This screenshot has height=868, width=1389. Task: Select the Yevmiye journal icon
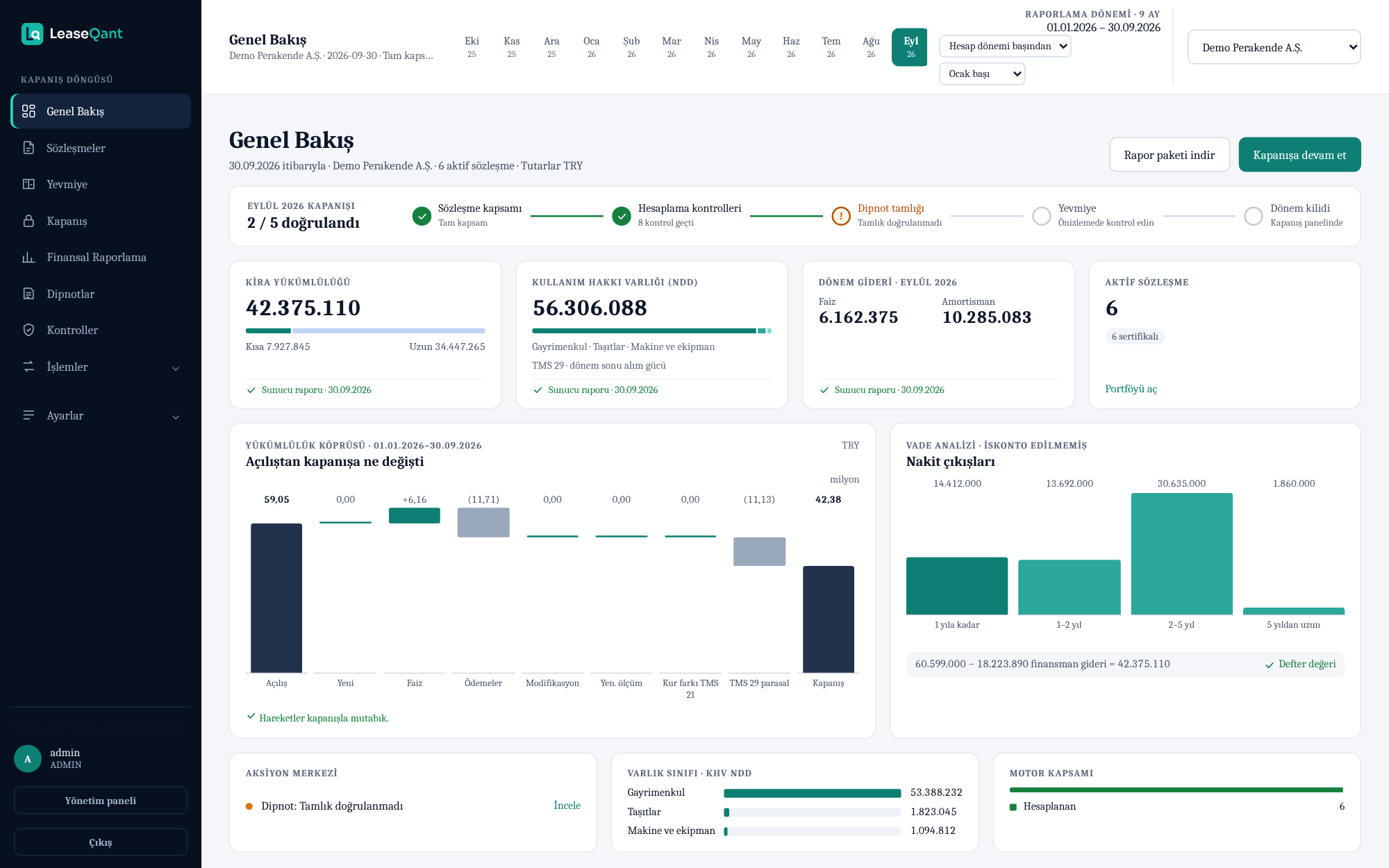point(28,184)
